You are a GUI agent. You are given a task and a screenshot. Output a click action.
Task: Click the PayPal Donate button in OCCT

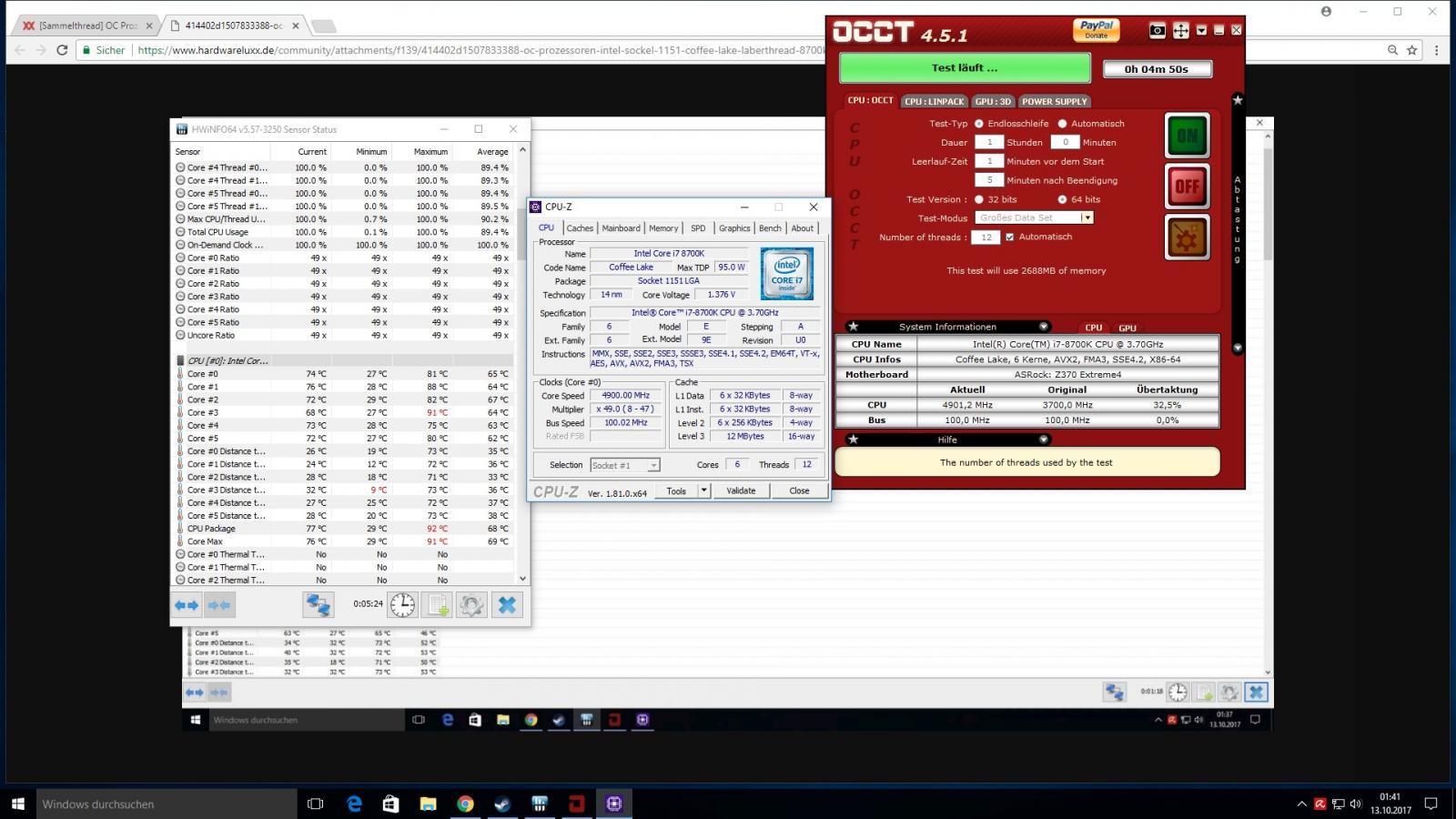tap(1097, 30)
